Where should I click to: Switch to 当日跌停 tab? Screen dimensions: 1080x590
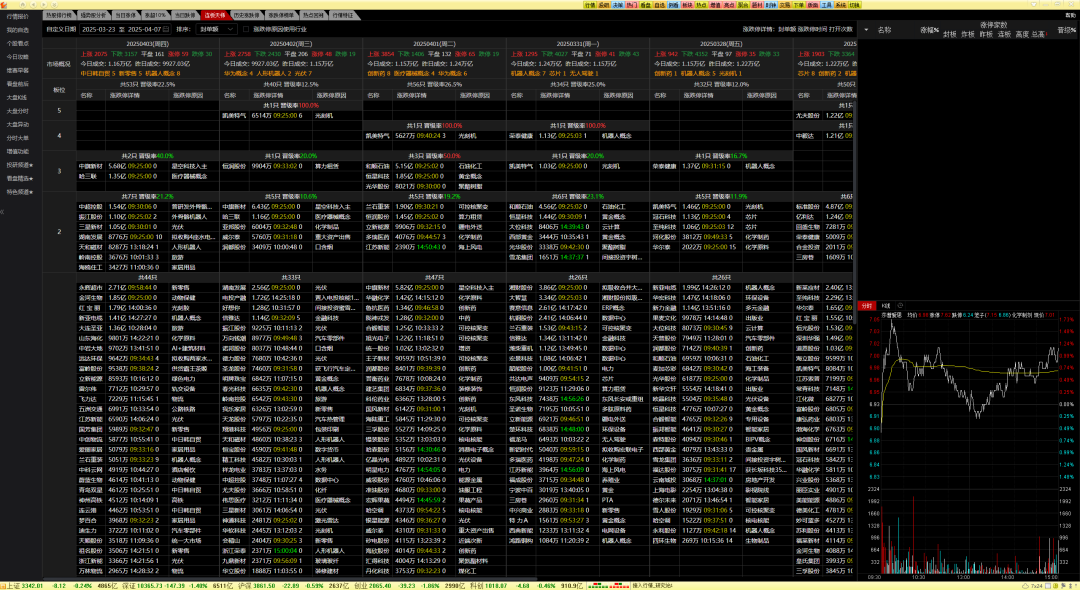(185, 15)
